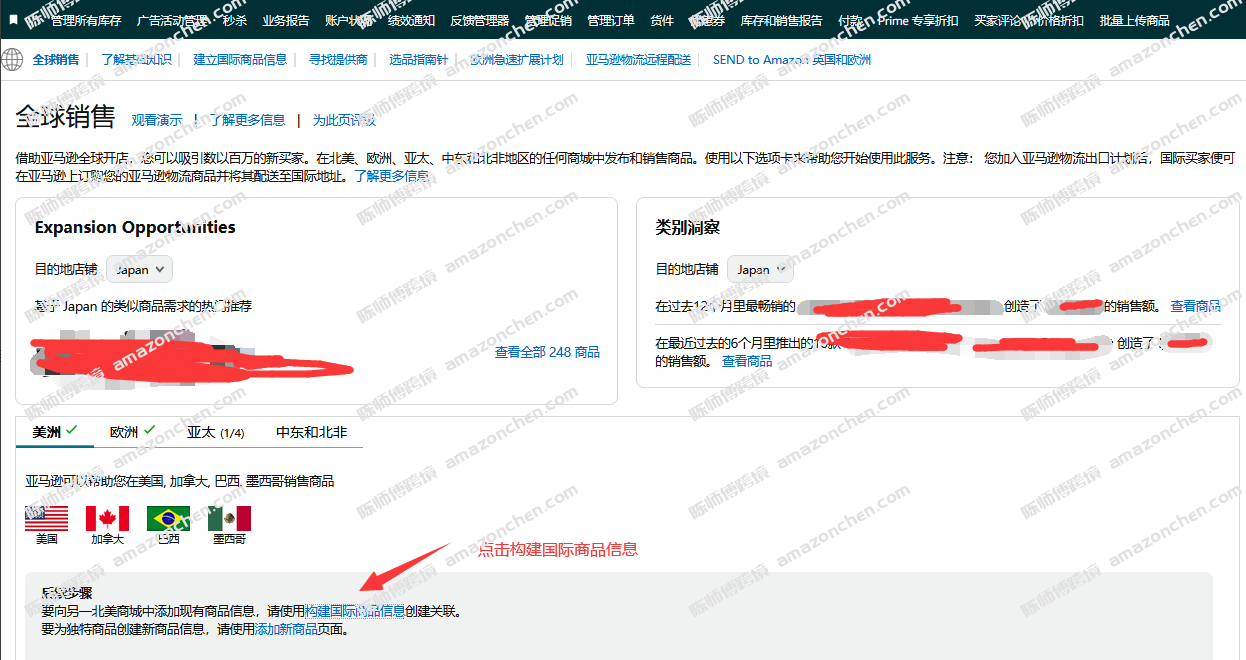Open 类别洞察 目的地店铺 Japan dropdown

tap(760, 269)
